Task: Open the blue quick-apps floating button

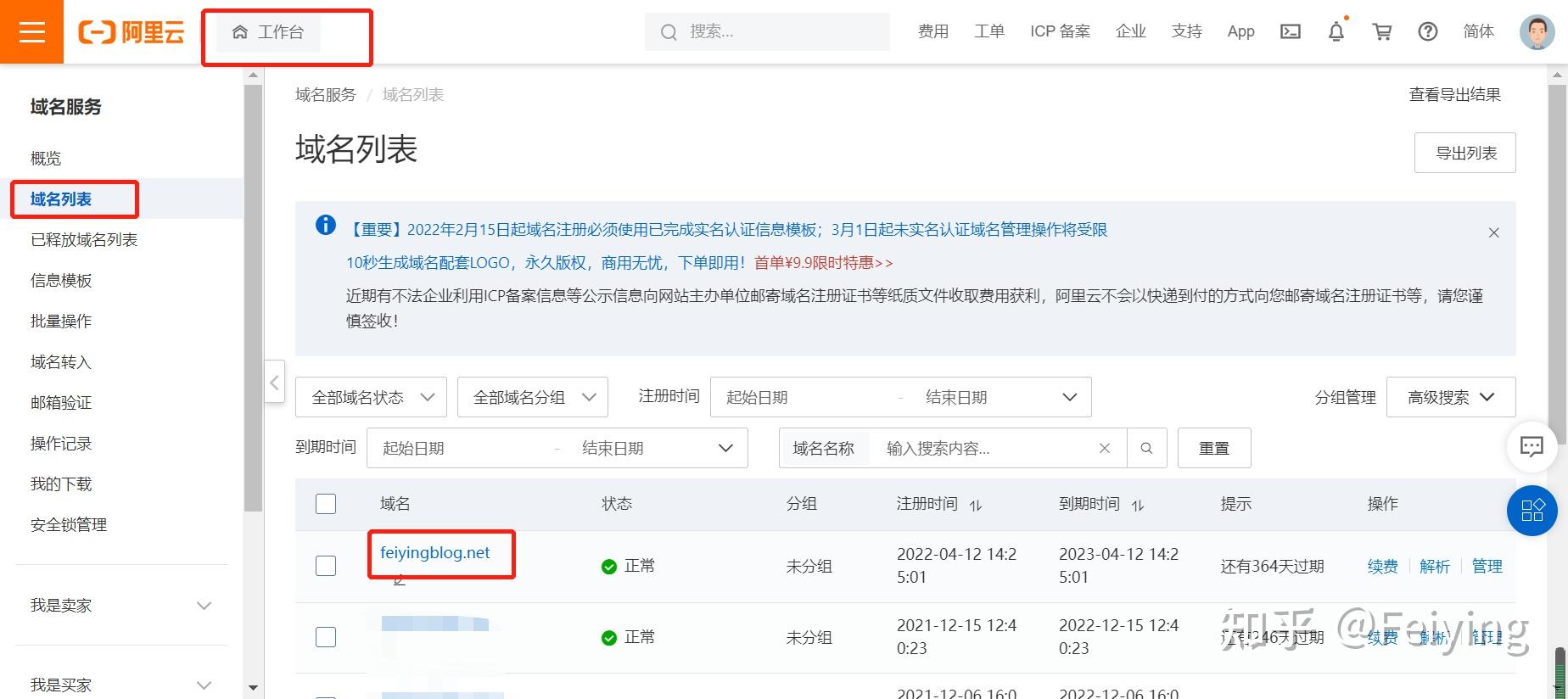Action: 1532,511
